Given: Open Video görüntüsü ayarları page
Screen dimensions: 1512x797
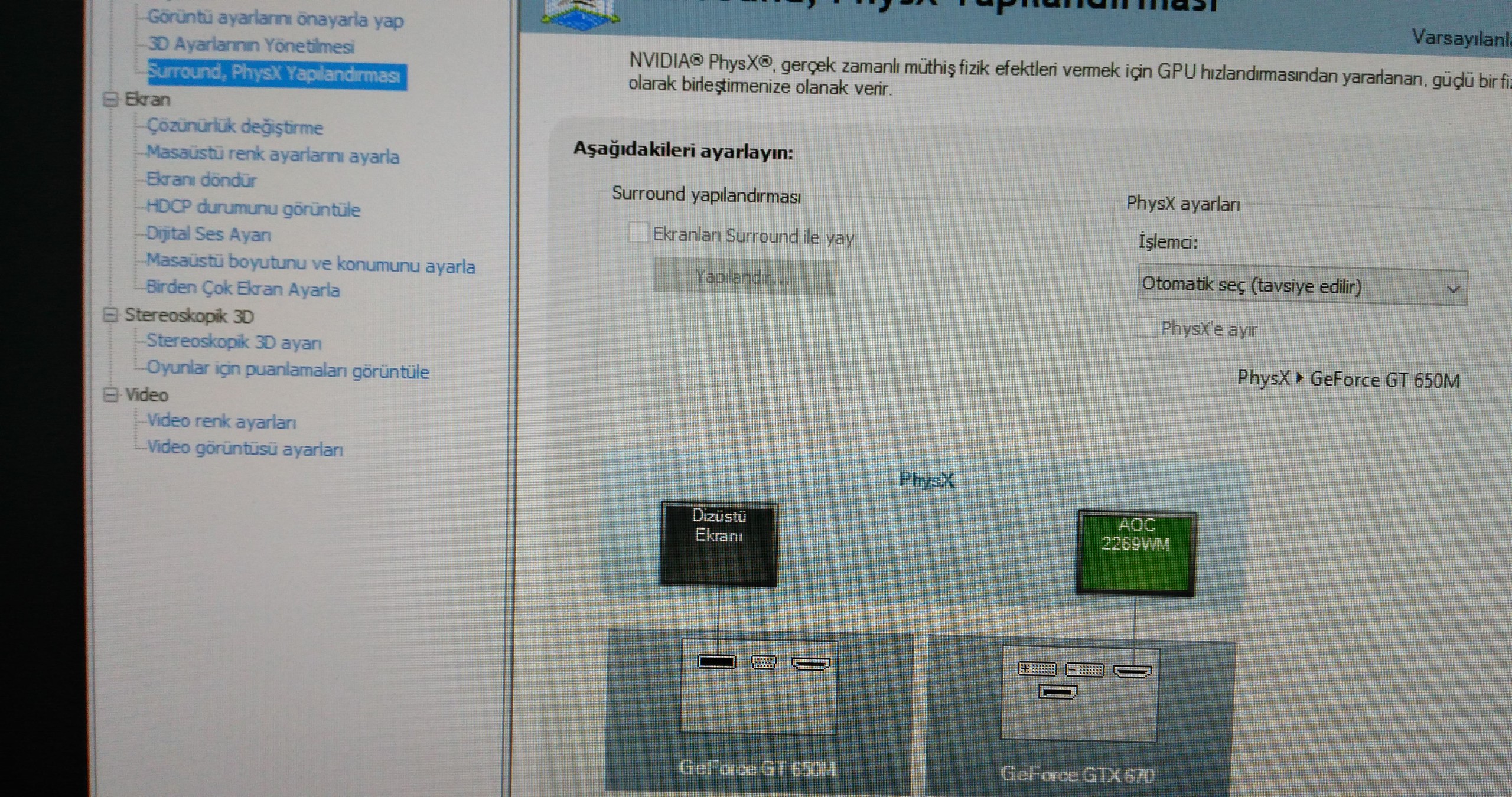Looking at the screenshot, I should [x=245, y=448].
